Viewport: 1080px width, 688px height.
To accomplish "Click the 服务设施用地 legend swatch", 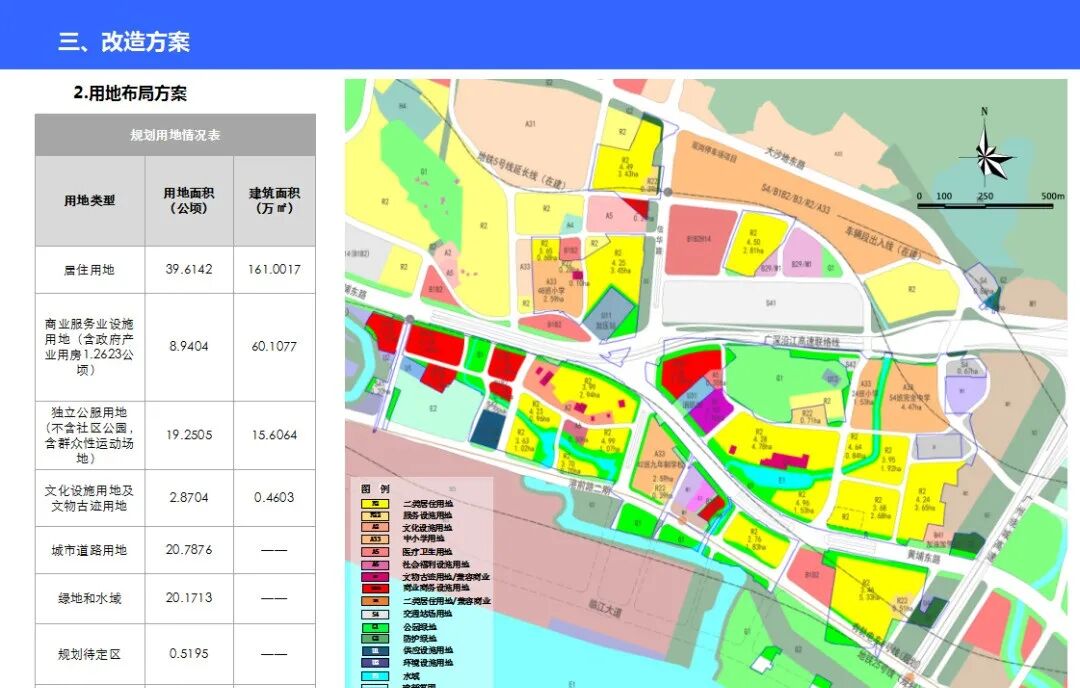I will point(375,515).
